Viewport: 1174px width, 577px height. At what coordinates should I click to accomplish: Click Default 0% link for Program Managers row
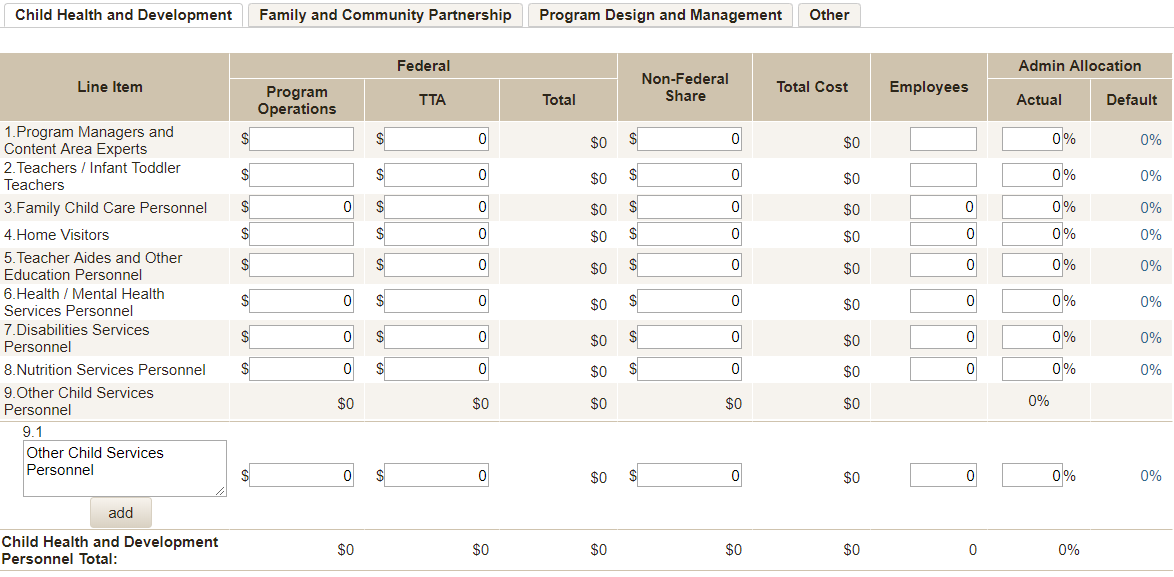click(x=1150, y=140)
